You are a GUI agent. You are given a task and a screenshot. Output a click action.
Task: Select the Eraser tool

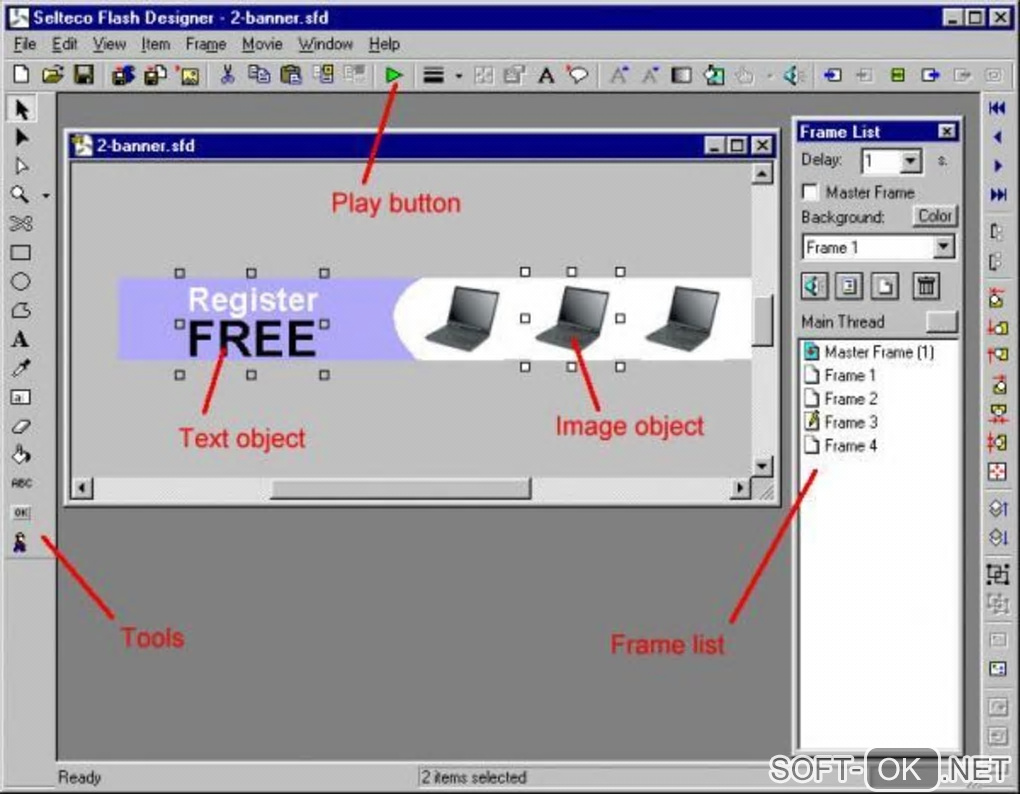pyautogui.click(x=20, y=426)
